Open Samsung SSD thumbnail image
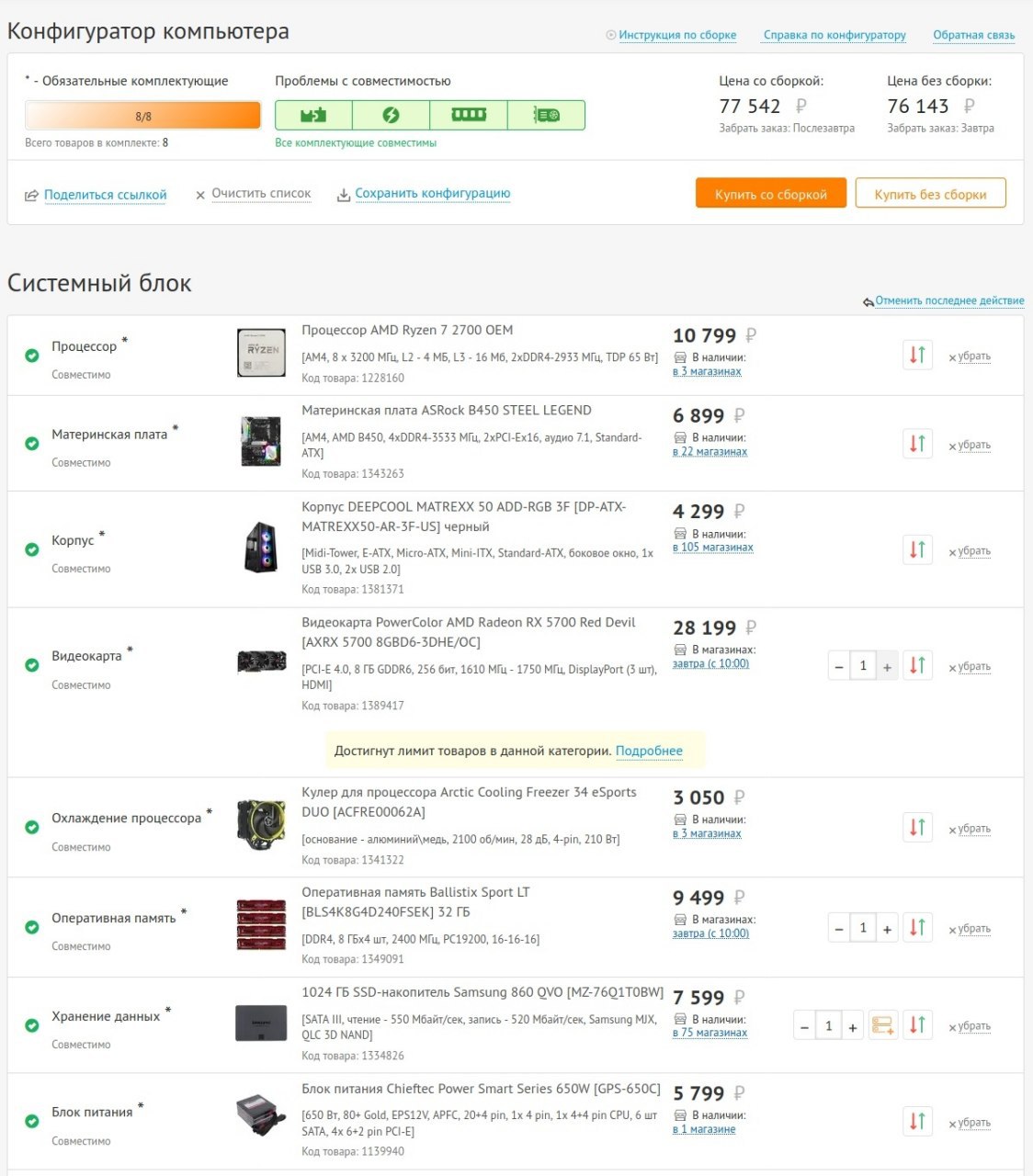The image size is (1033, 1176). point(261,1023)
